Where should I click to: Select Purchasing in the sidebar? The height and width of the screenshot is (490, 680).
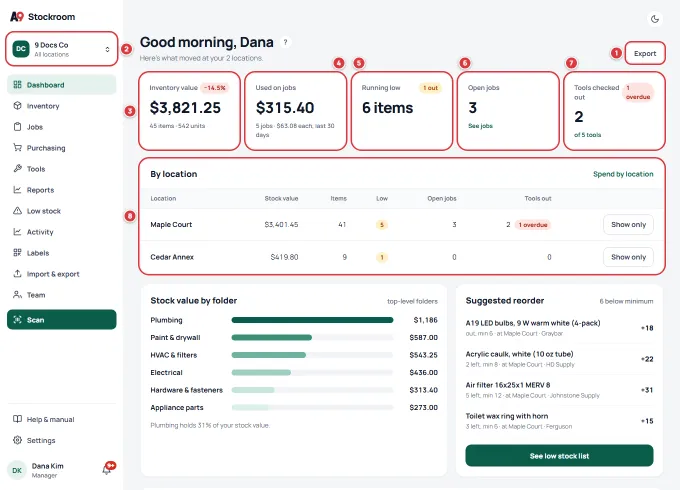click(x=62, y=148)
